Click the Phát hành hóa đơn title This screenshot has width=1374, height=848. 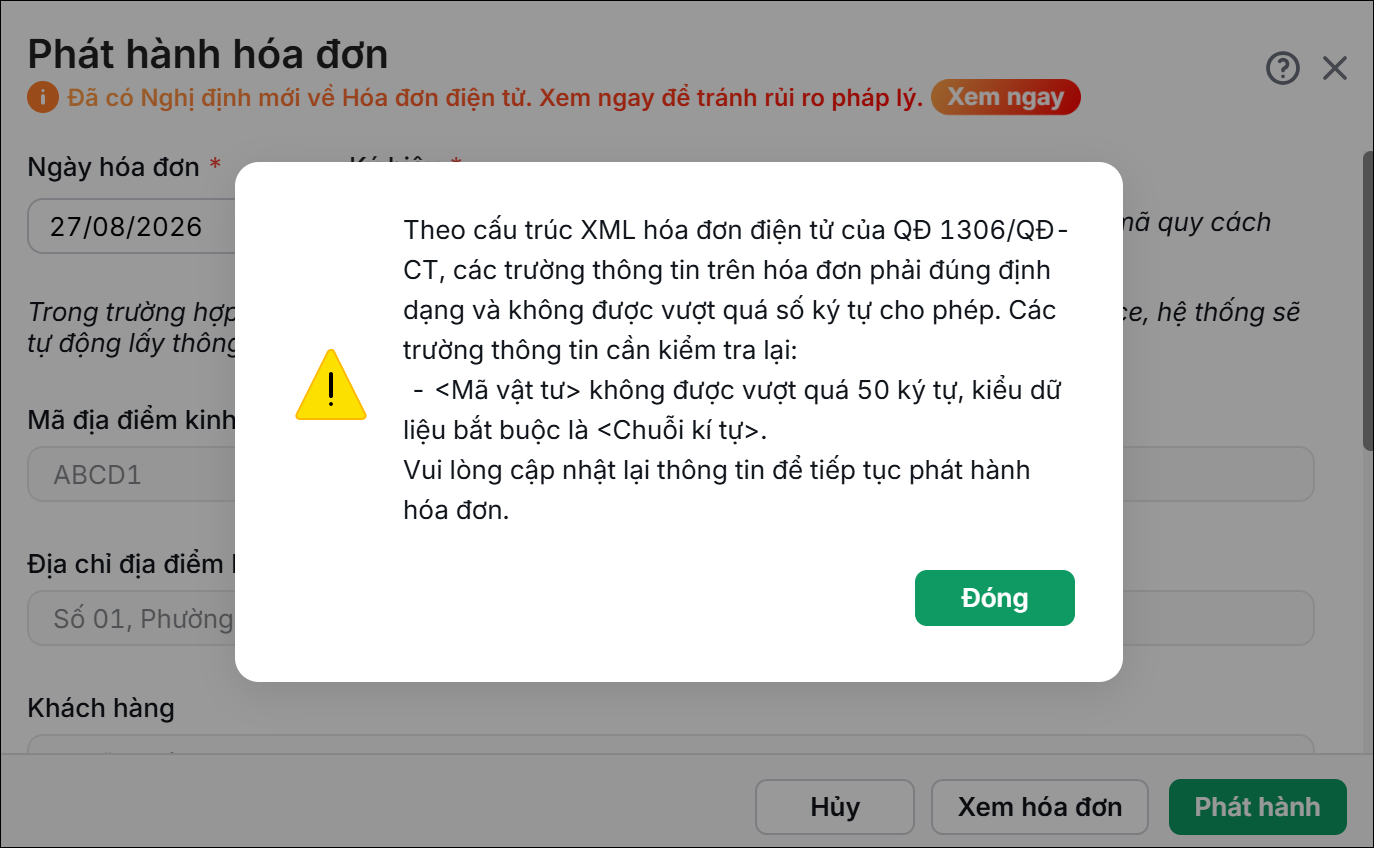[x=208, y=53]
